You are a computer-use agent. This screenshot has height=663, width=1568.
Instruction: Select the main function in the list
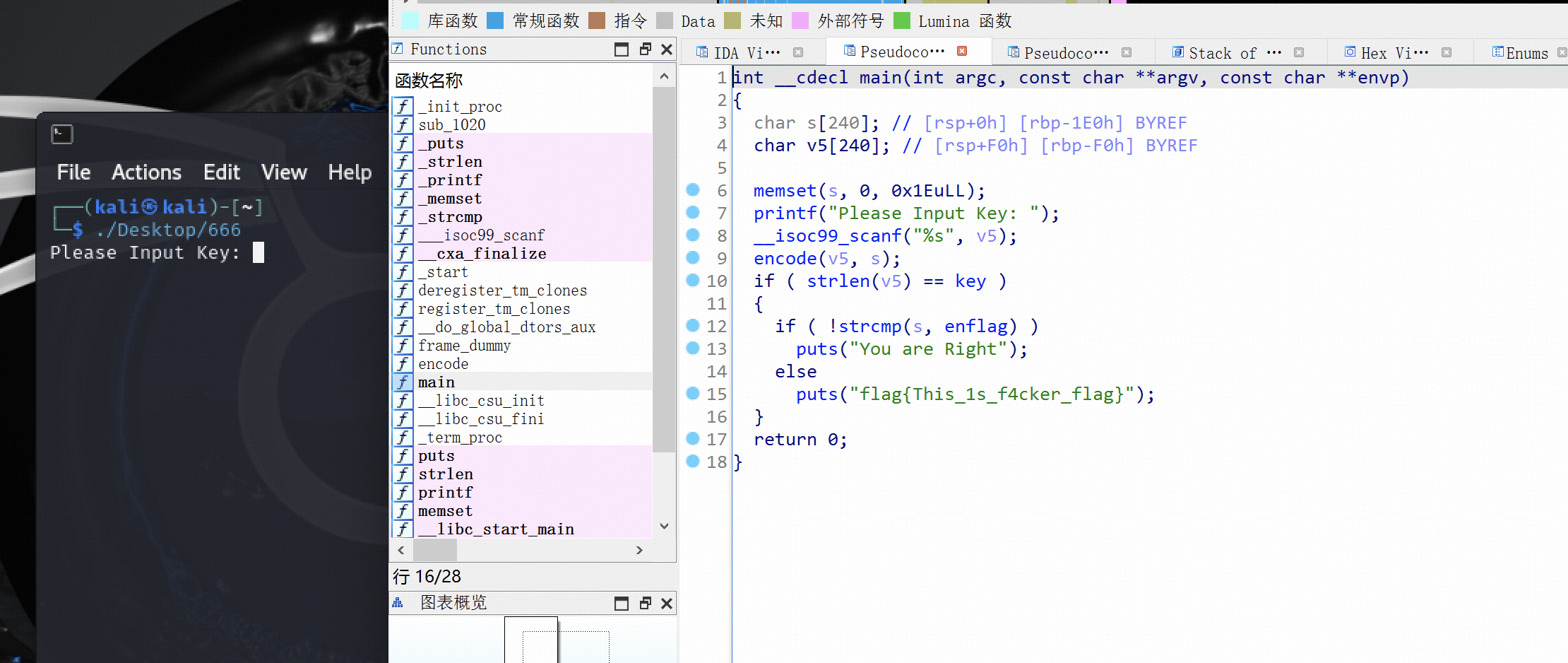[436, 382]
